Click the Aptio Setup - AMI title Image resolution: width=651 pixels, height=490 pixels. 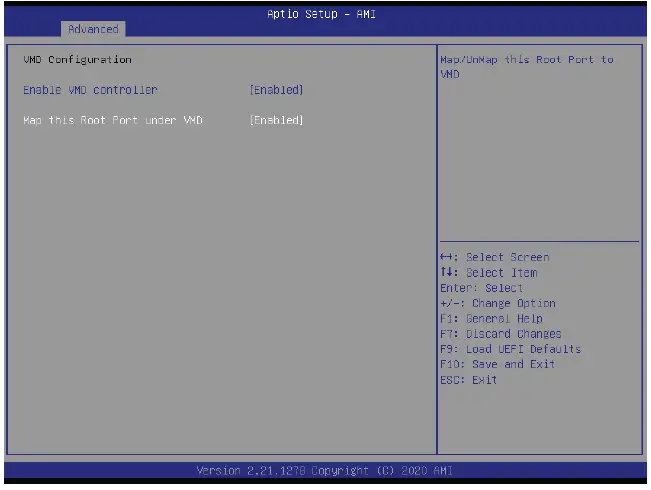click(x=321, y=14)
